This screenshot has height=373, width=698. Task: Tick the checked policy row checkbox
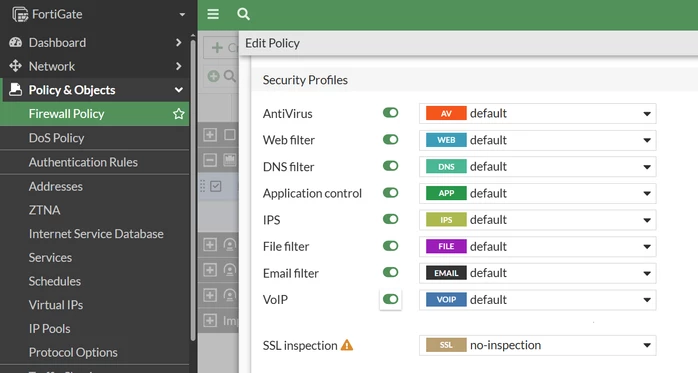pos(215,186)
